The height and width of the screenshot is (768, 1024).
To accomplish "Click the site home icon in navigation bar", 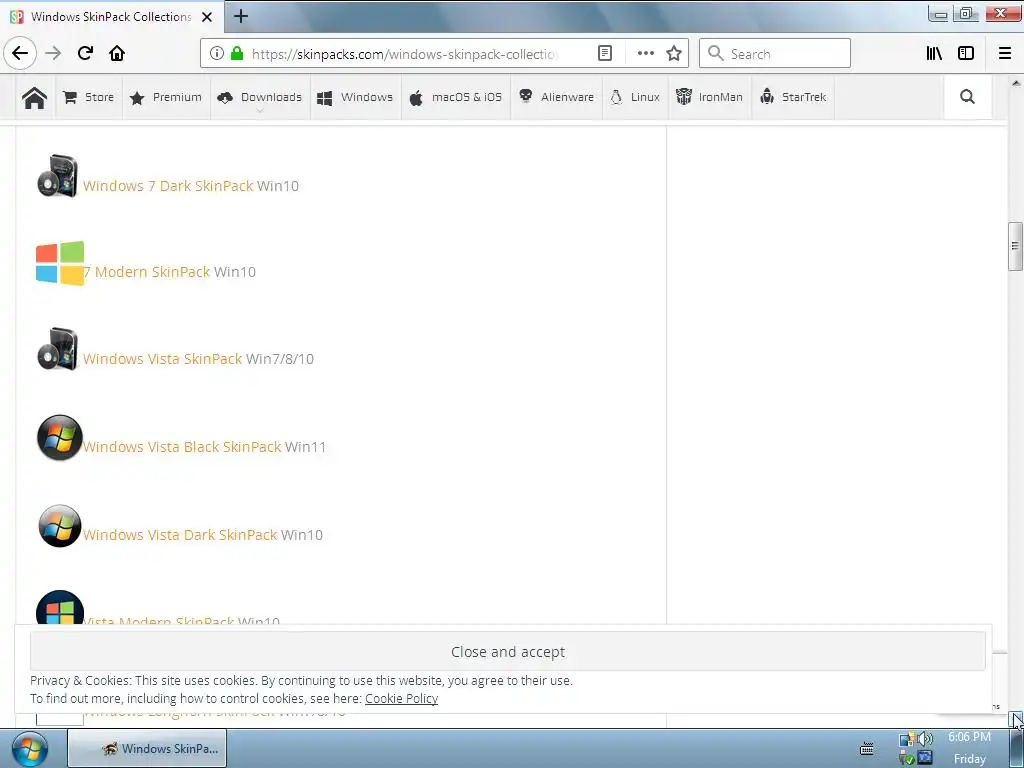I will pos(34,97).
